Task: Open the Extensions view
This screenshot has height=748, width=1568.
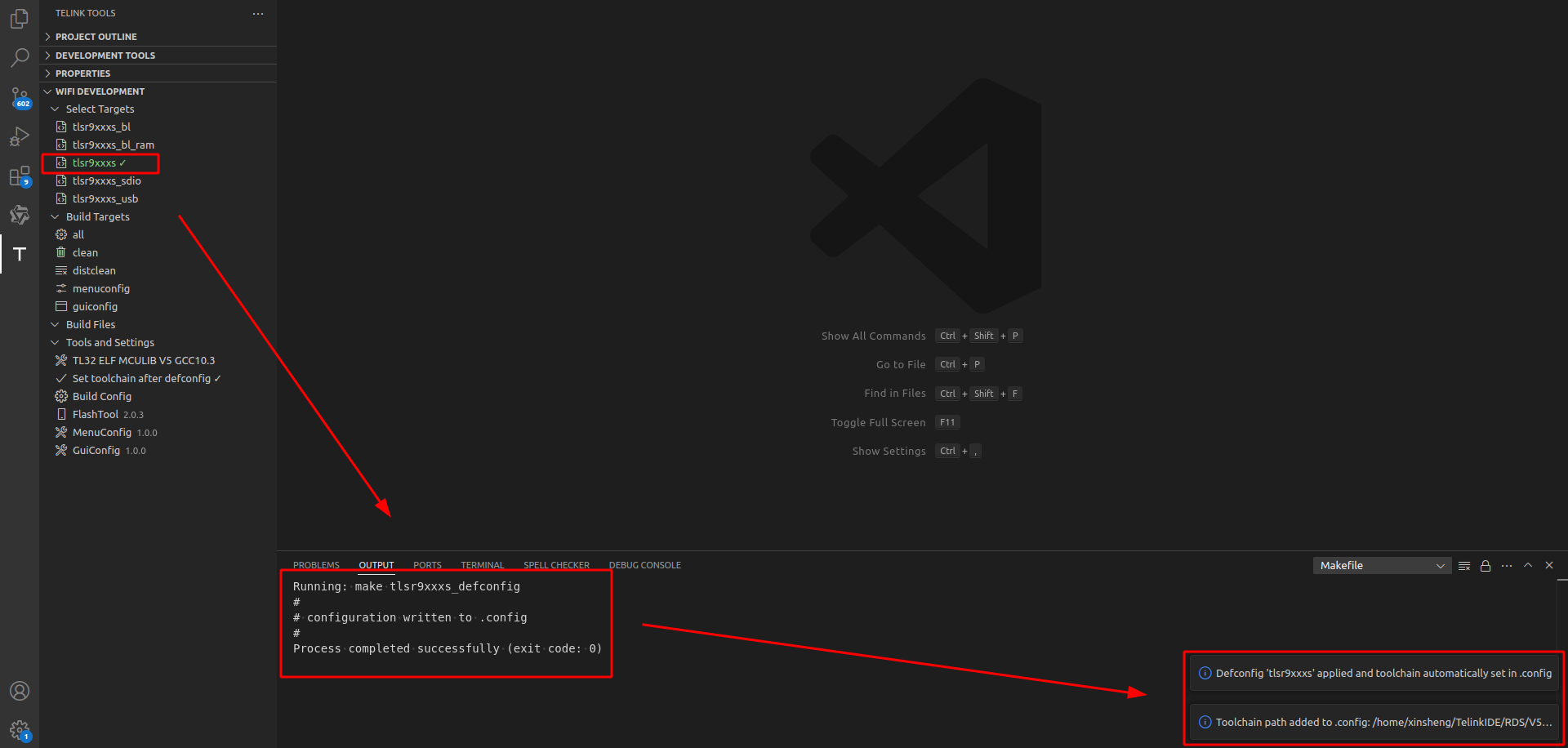Action: 19,176
